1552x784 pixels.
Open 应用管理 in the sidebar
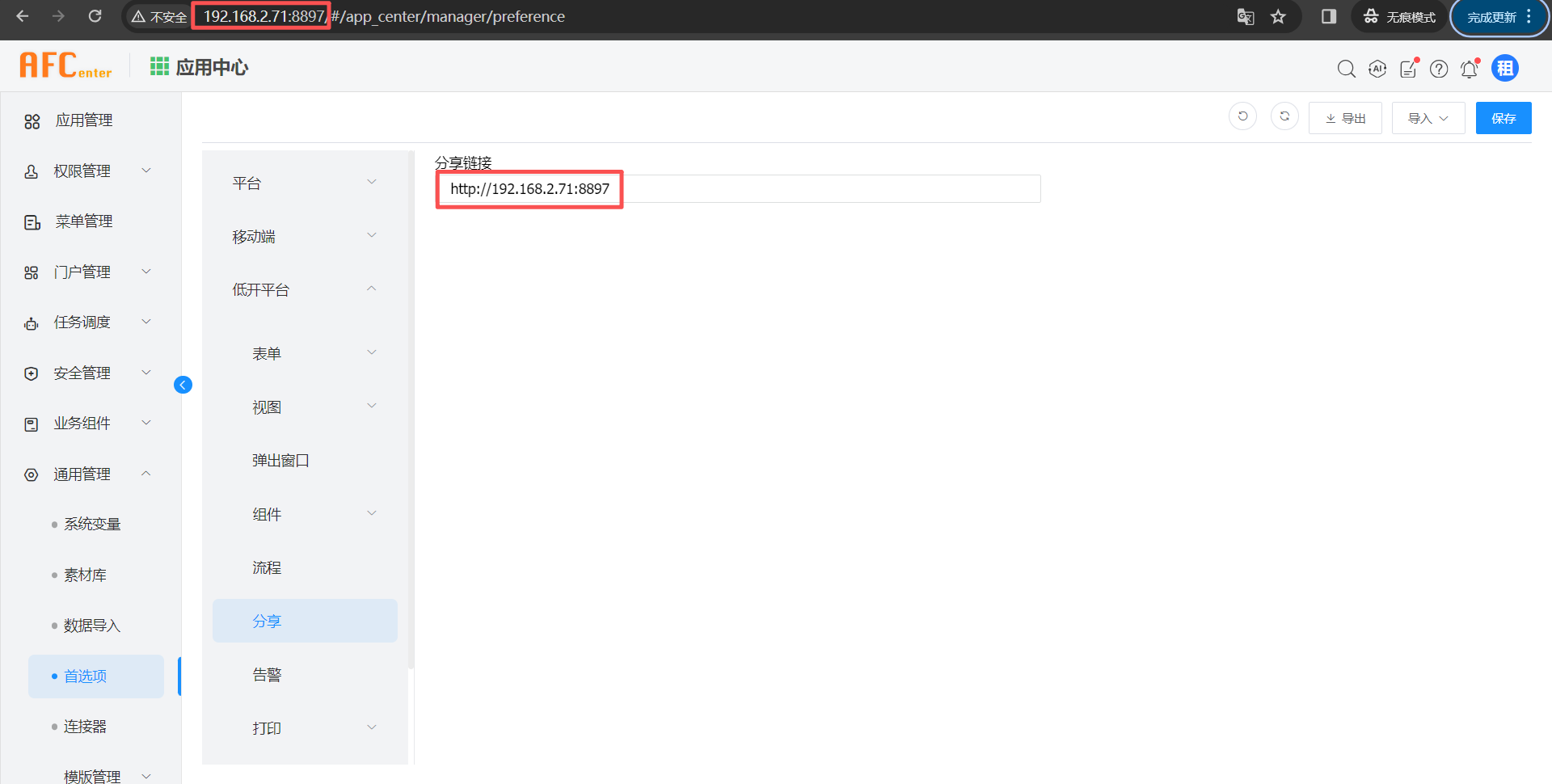pyautogui.click(x=84, y=120)
